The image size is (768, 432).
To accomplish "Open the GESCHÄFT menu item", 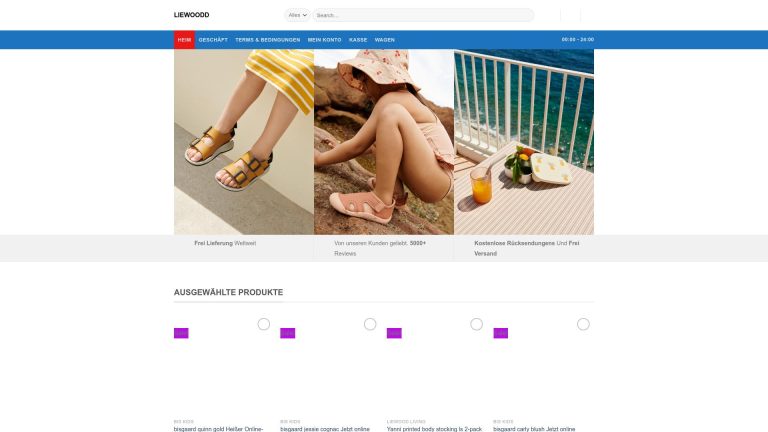I will pos(213,40).
